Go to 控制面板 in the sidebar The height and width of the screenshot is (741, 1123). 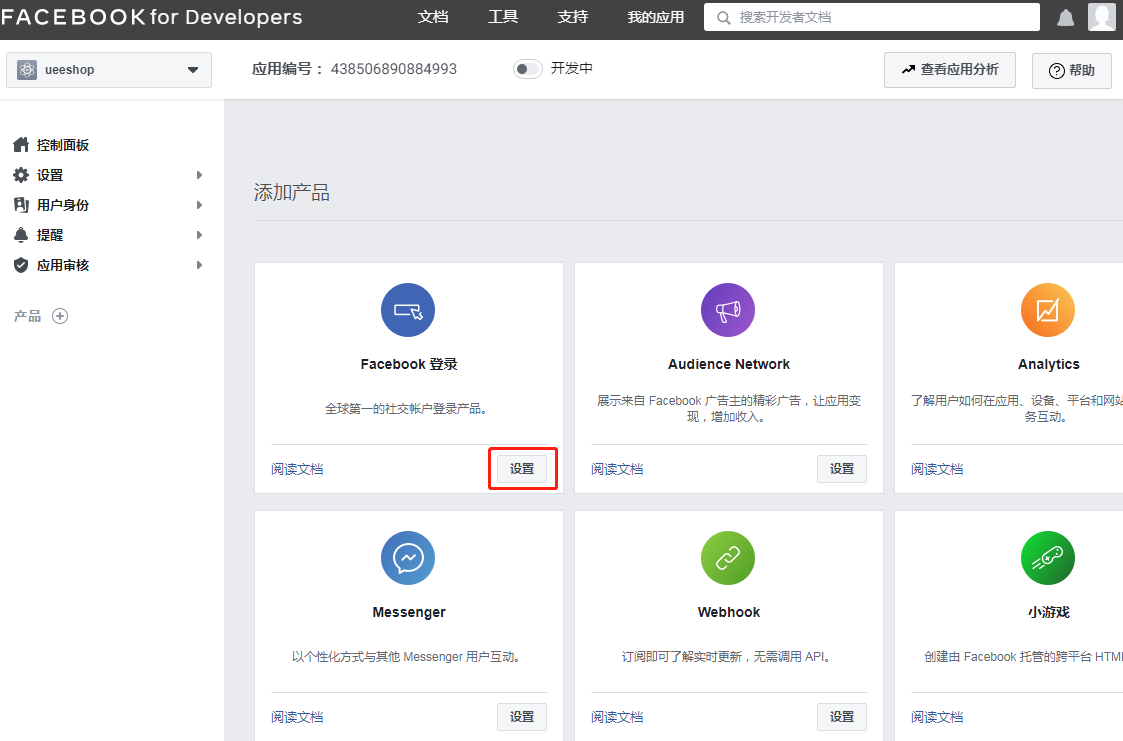pos(63,145)
